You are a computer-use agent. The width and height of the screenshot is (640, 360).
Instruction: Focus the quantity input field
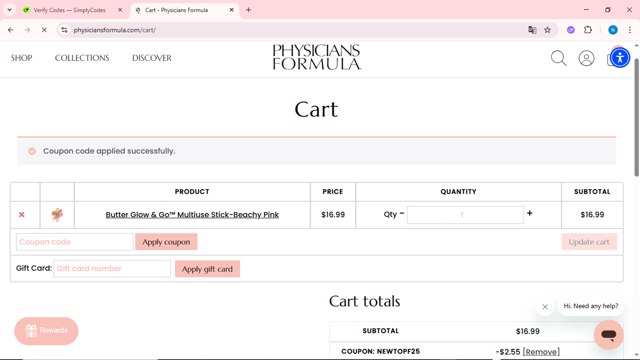tap(465, 215)
